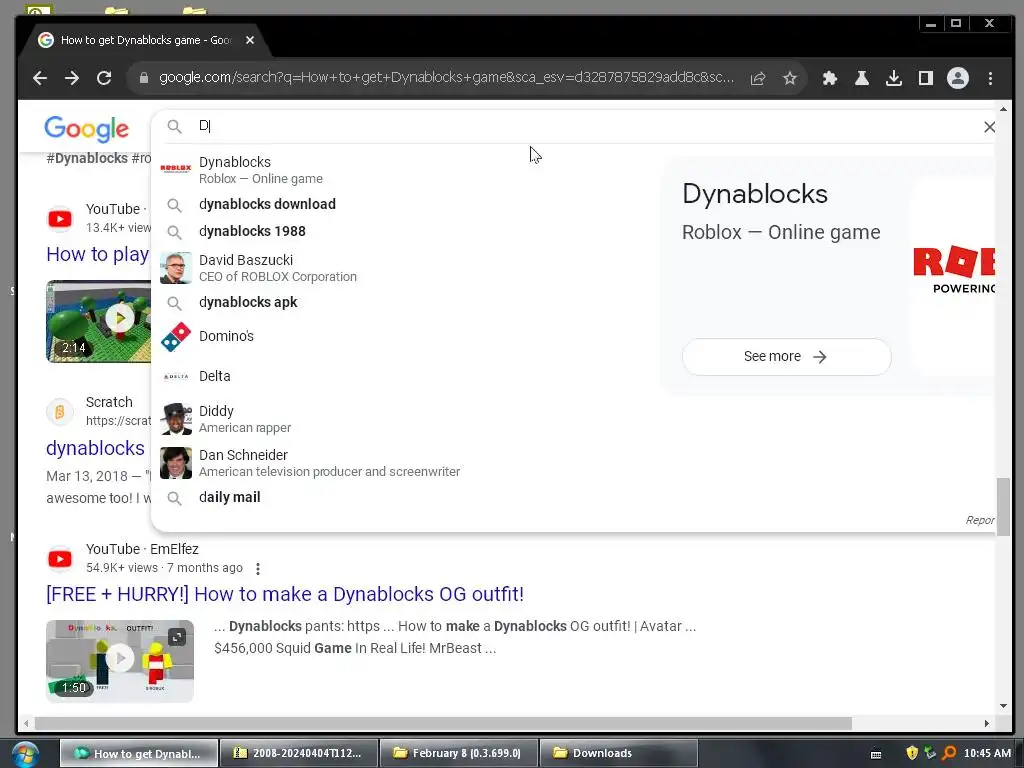Close the Google search tab
The width and height of the screenshot is (1024, 768).
(x=249, y=40)
